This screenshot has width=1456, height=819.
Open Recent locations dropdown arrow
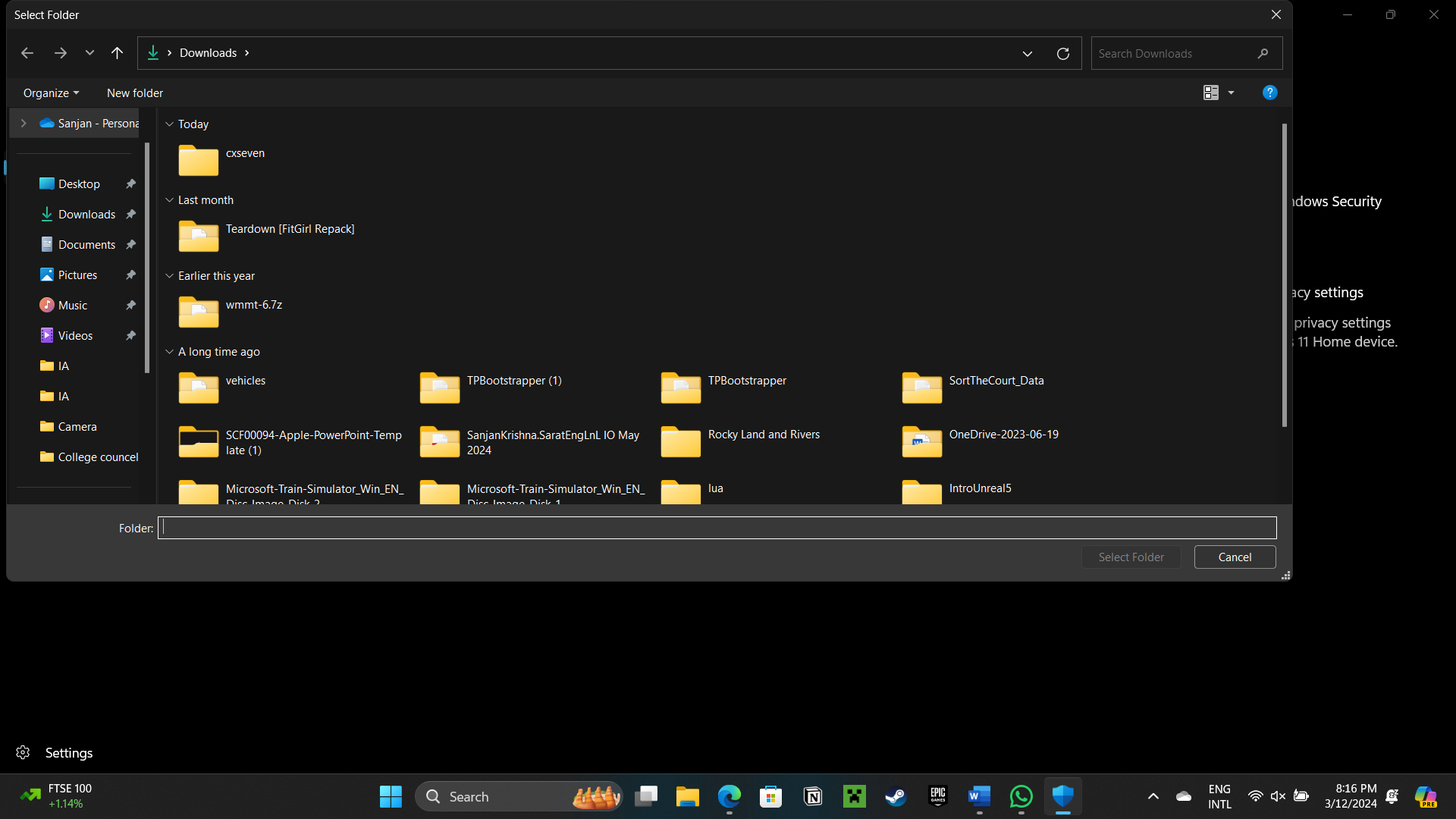89,53
